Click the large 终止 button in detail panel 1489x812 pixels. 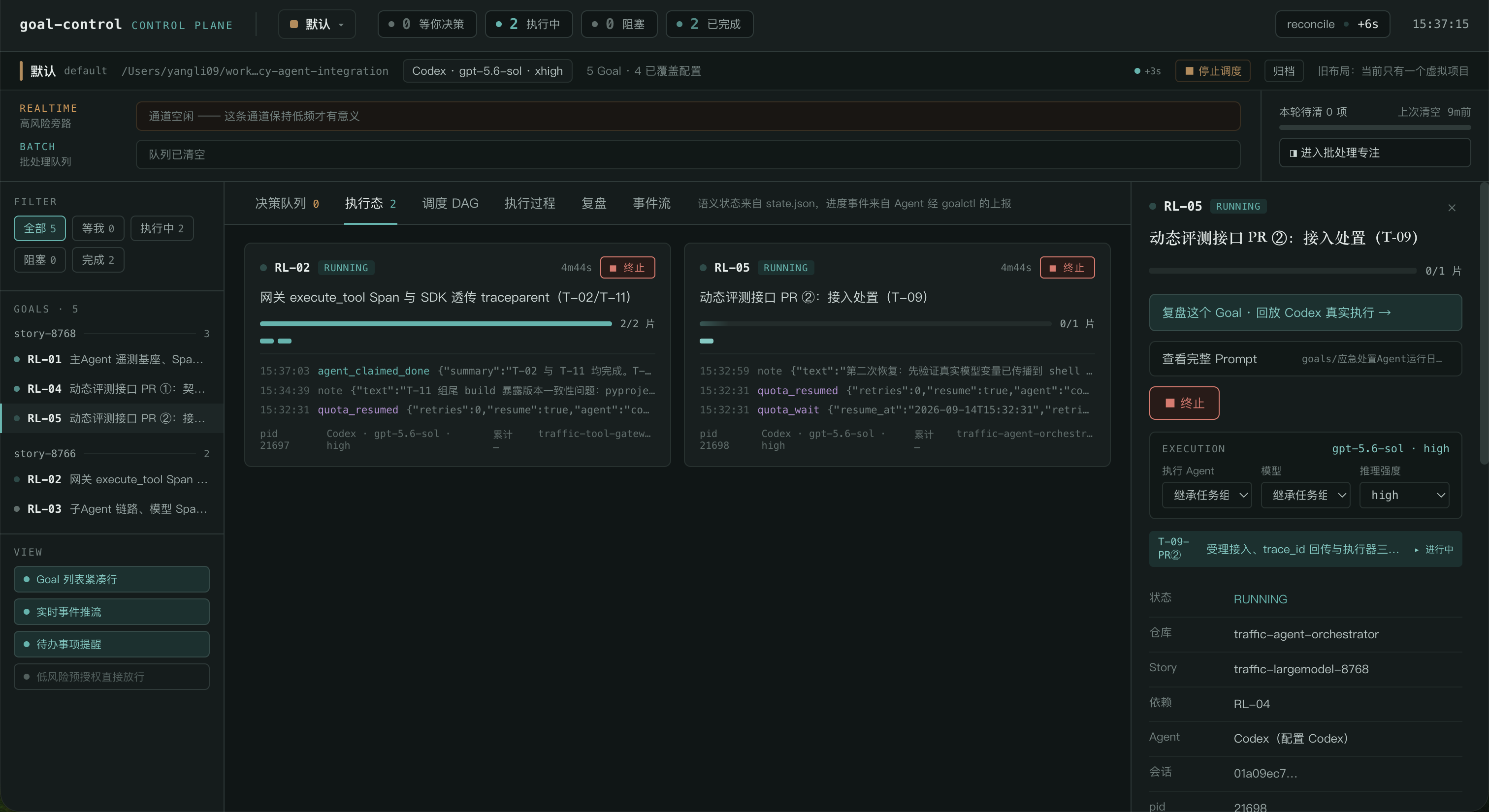click(1184, 403)
